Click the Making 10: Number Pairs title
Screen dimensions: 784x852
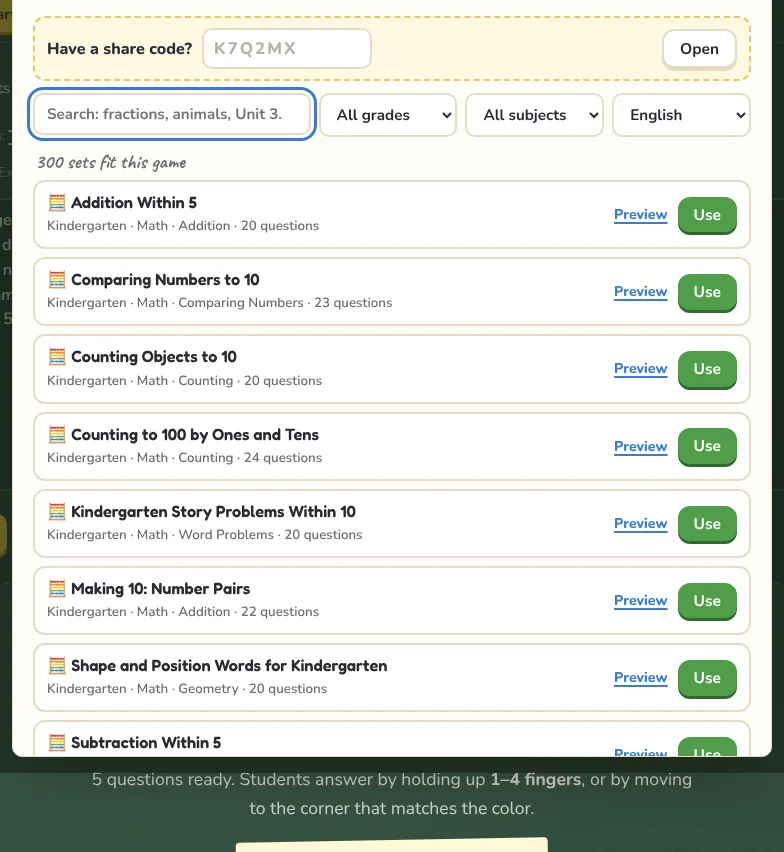(x=160, y=589)
